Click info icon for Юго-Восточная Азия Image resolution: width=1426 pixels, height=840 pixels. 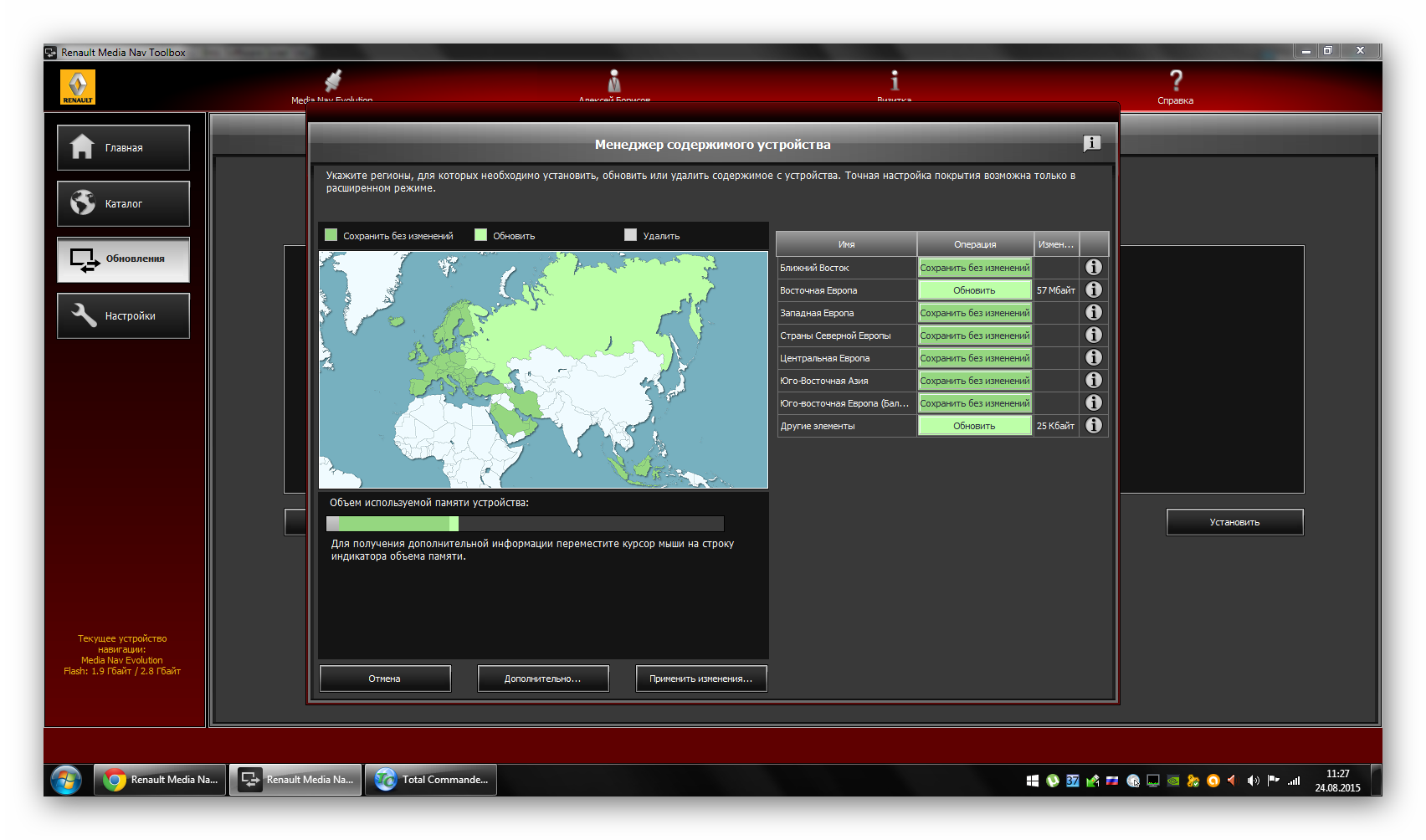1093,381
